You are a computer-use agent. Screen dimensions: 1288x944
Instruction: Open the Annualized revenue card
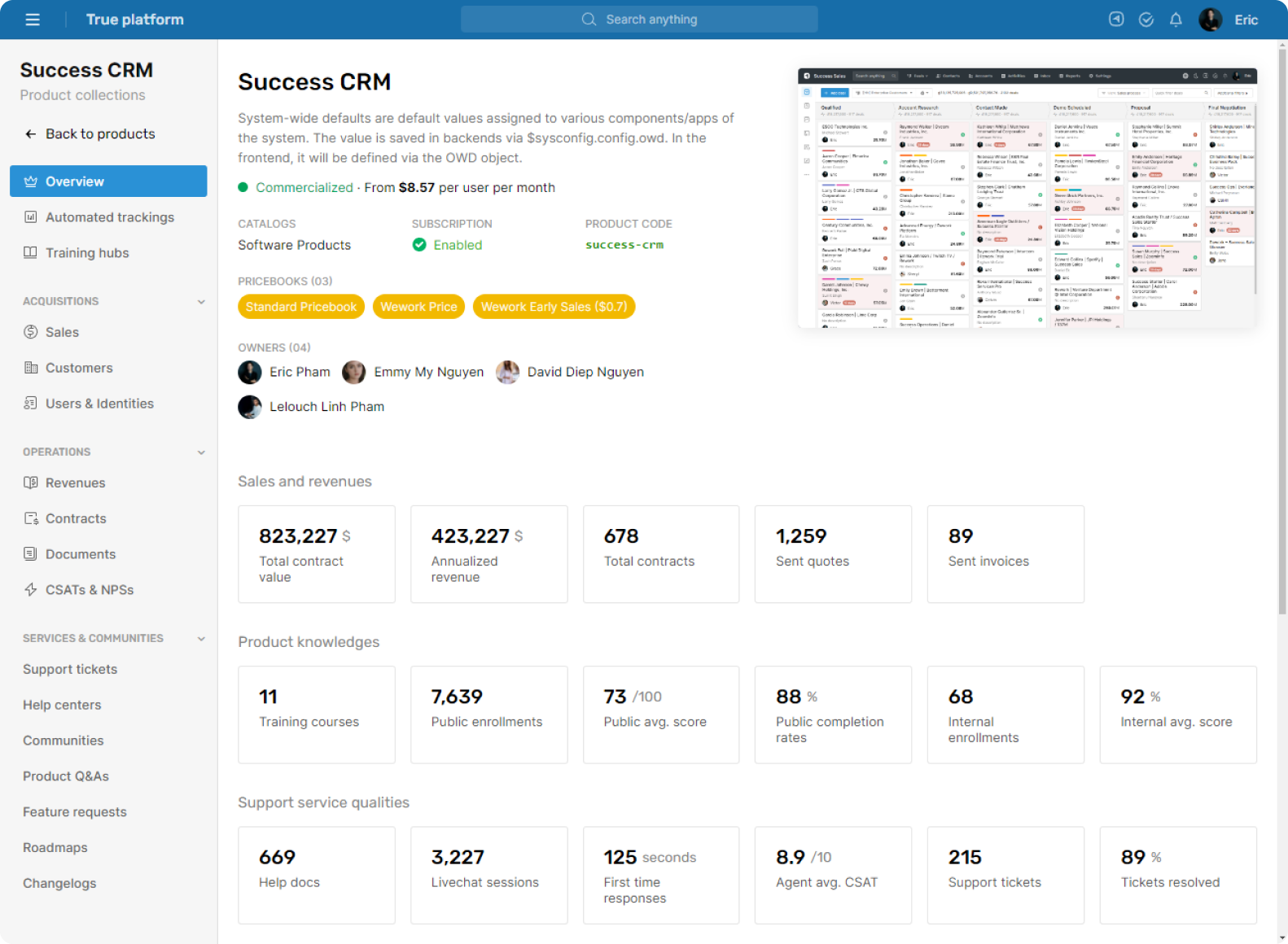489,554
